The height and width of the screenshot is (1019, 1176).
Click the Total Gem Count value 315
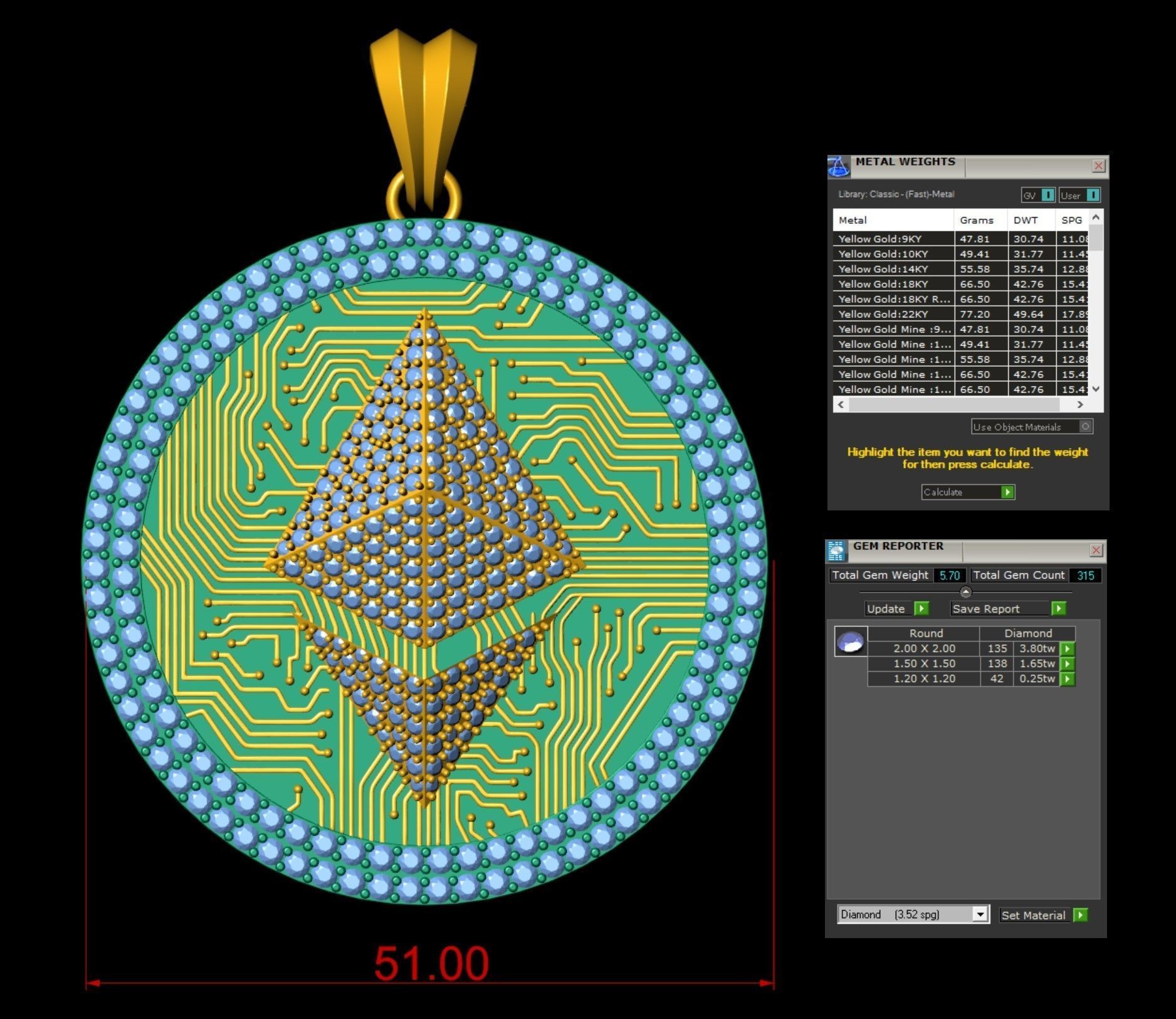pos(1085,576)
